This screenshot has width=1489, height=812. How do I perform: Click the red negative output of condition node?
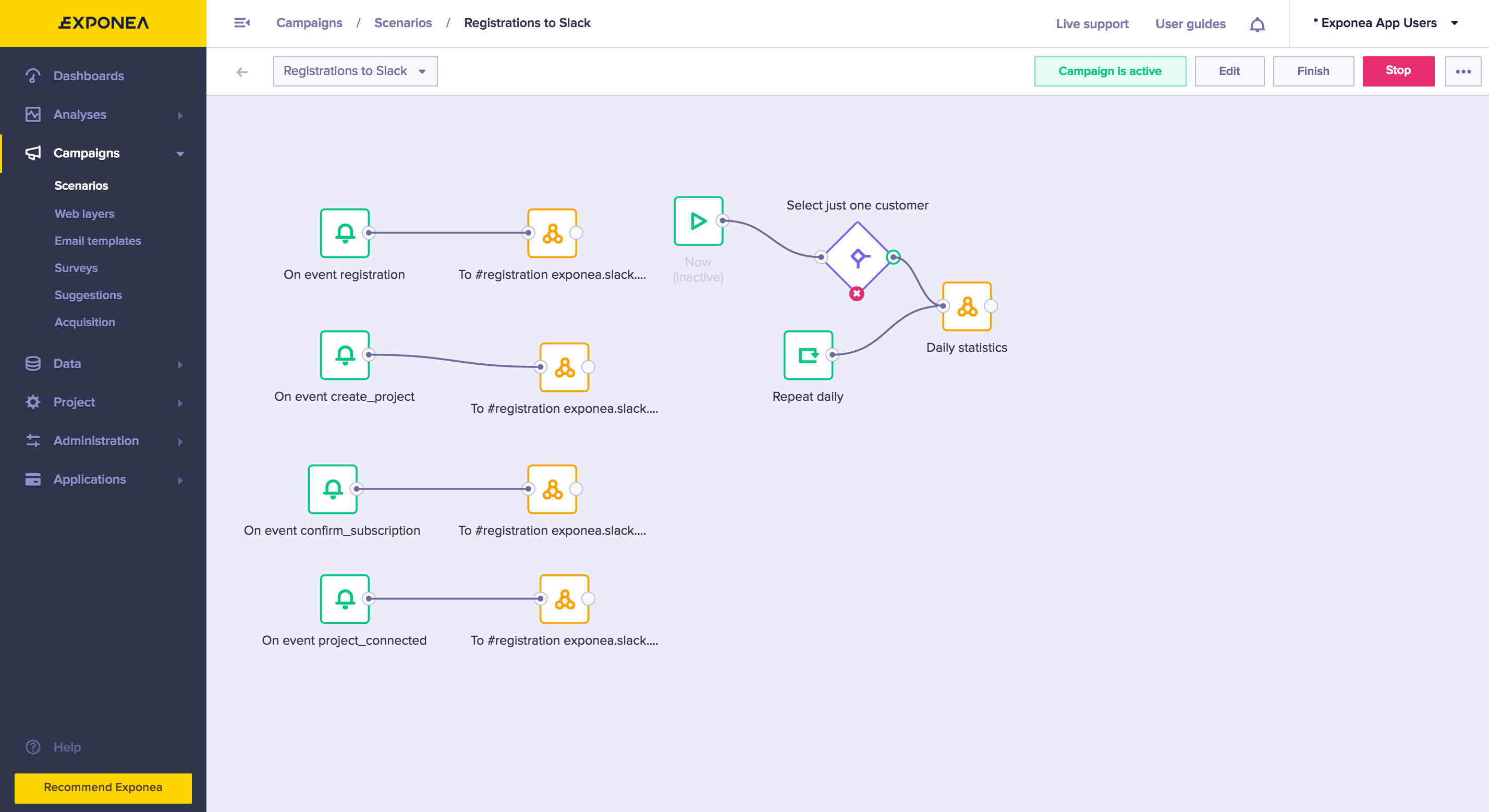[x=857, y=293]
